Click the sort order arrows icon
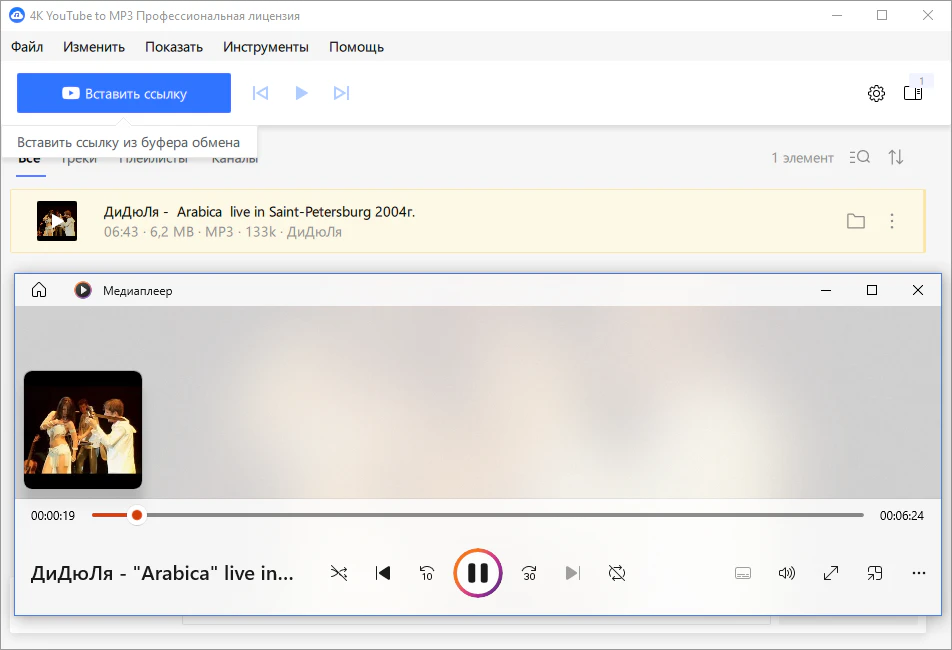The height and width of the screenshot is (650, 952). click(x=896, y=157)
